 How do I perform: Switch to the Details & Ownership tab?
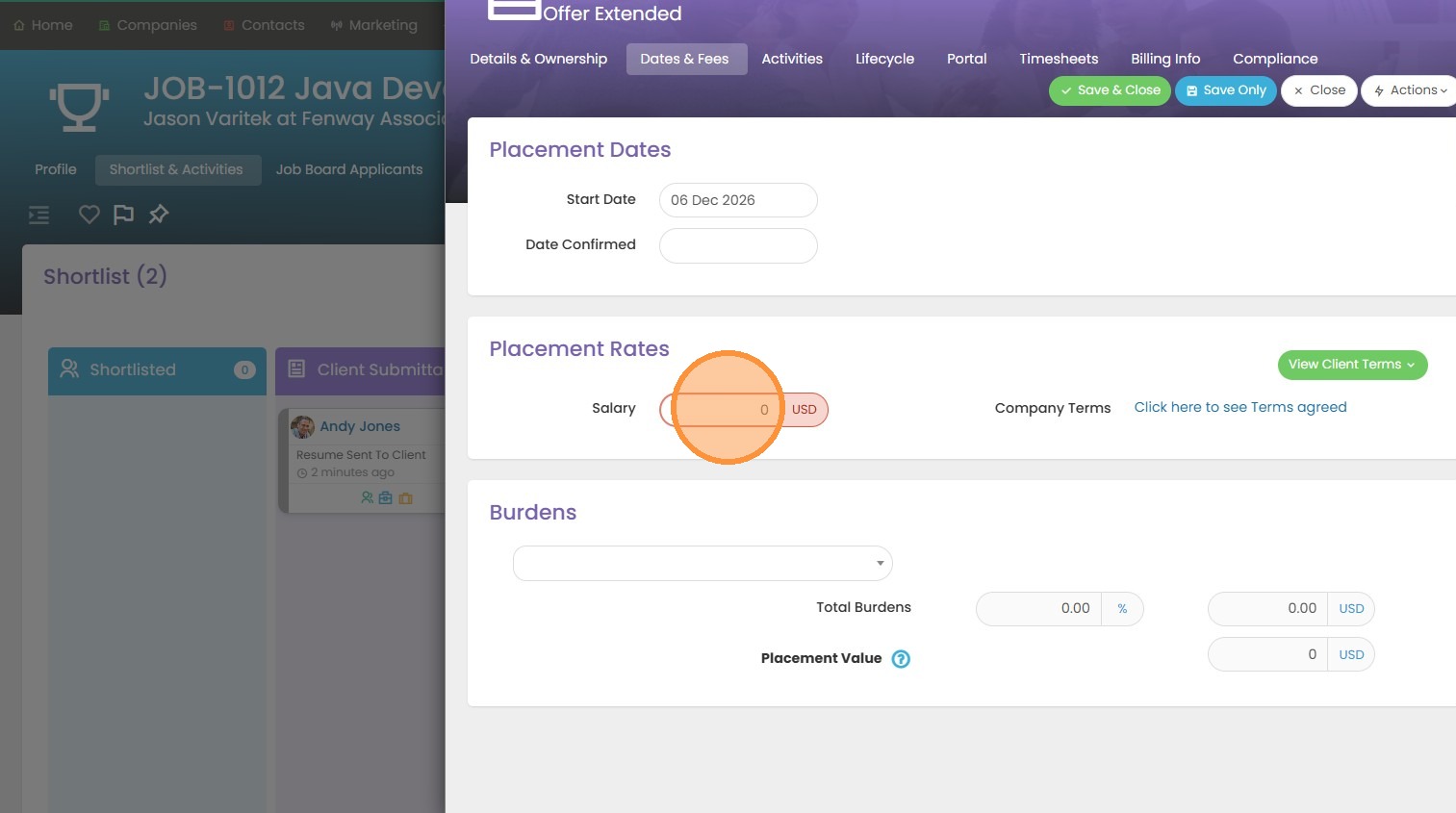pos(539,59)
